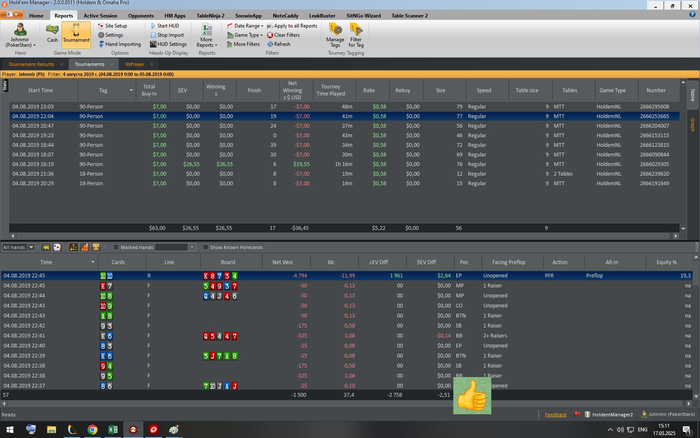The height and width of the screenshot is (438, 700).
Task: Click HoldemManager2 database in status bar
Action: click(609, 415)
